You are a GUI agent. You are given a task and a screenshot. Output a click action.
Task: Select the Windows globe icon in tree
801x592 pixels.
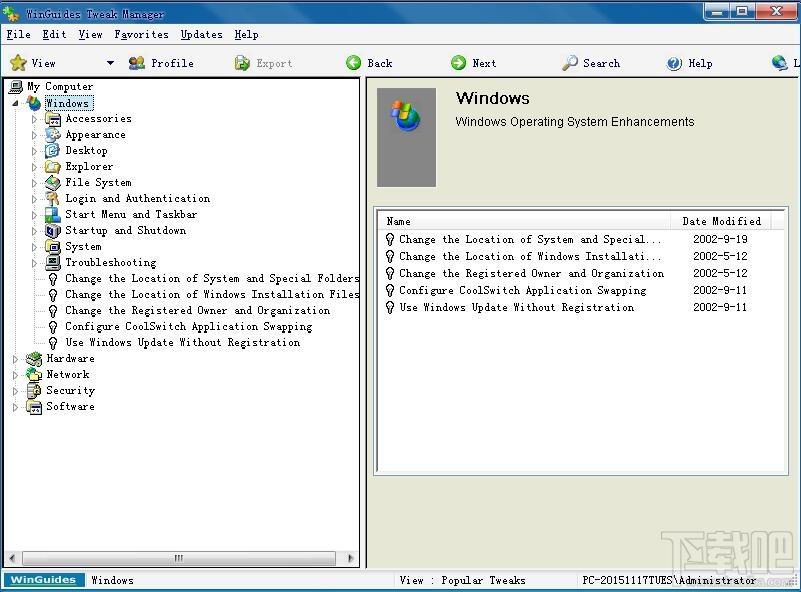point(34,103)
